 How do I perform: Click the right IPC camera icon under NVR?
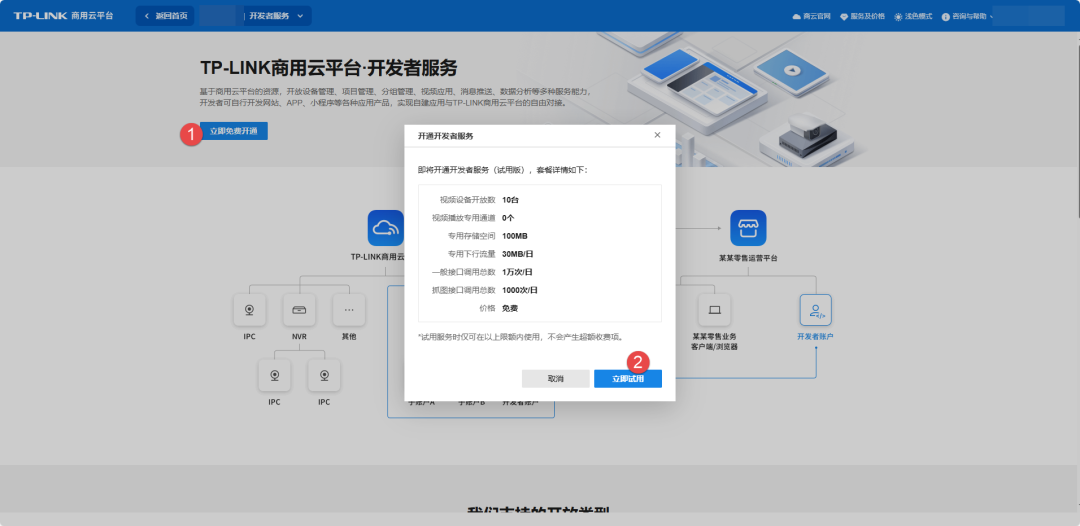point(324,375)
